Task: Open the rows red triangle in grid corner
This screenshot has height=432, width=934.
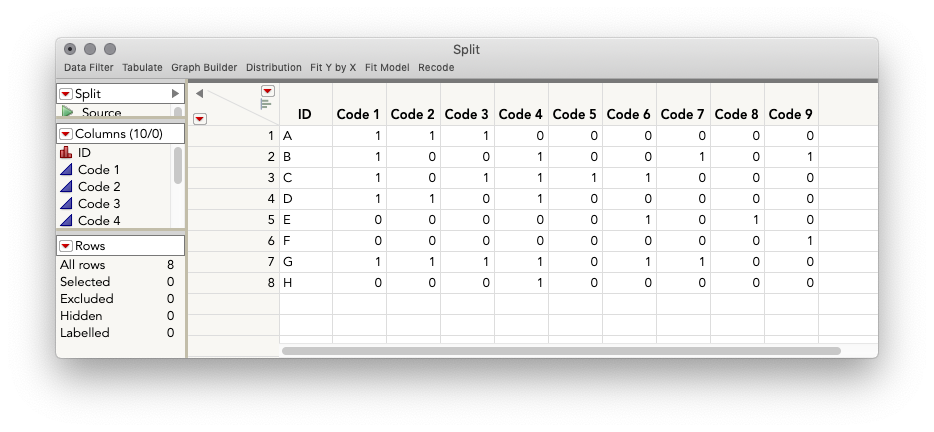Action: (200, 119)
